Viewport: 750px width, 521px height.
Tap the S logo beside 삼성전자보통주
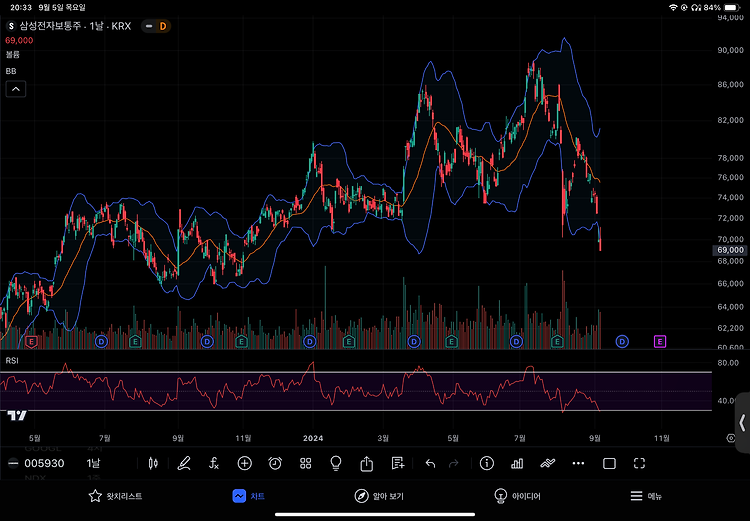[x=11, y=26]
